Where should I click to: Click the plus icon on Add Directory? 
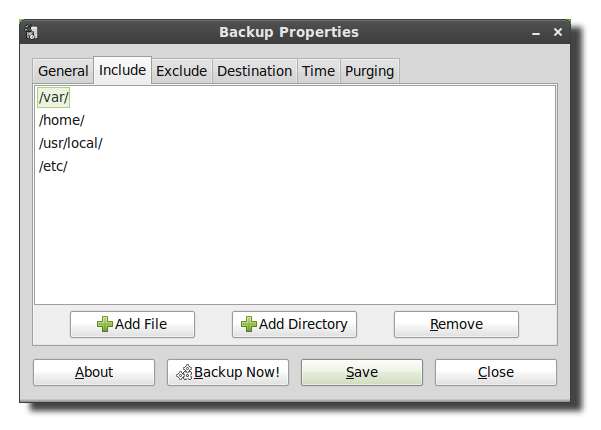pos(249,324)
